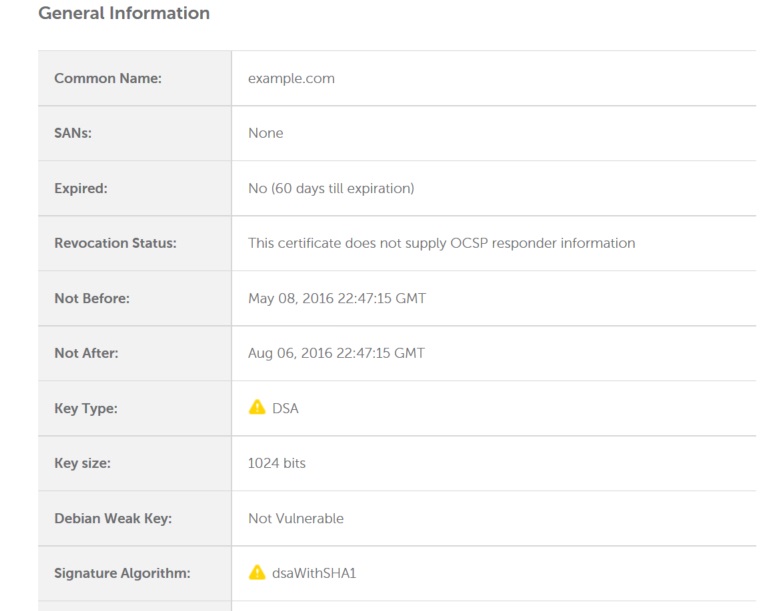The height and width of the screenshot is (611, 763).
Task: Click the Signature Algorithm warning triangle icon
Action: coord(257,572)
